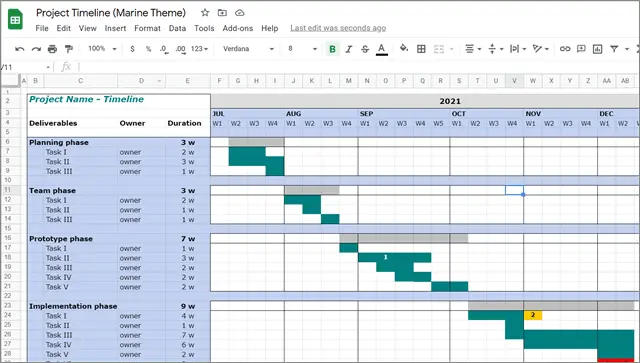640x363 pixels.
Task: Open the Format menu
Action: [147, 28]
